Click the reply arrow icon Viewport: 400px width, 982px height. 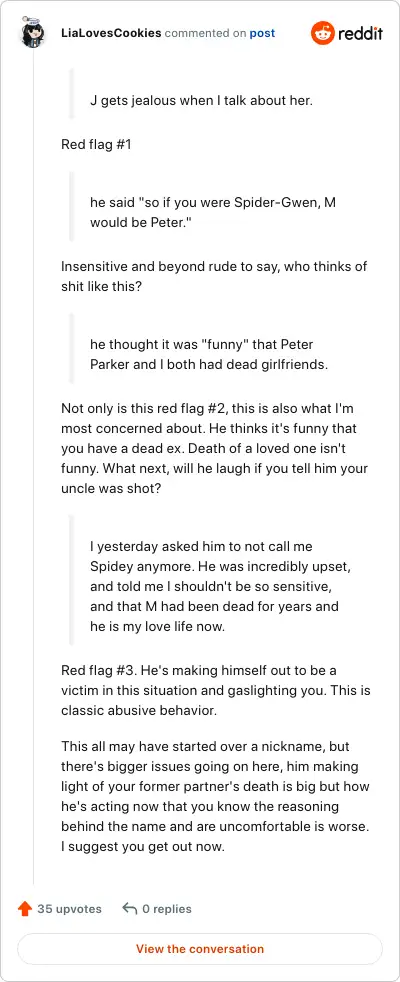tap(130, 909)
